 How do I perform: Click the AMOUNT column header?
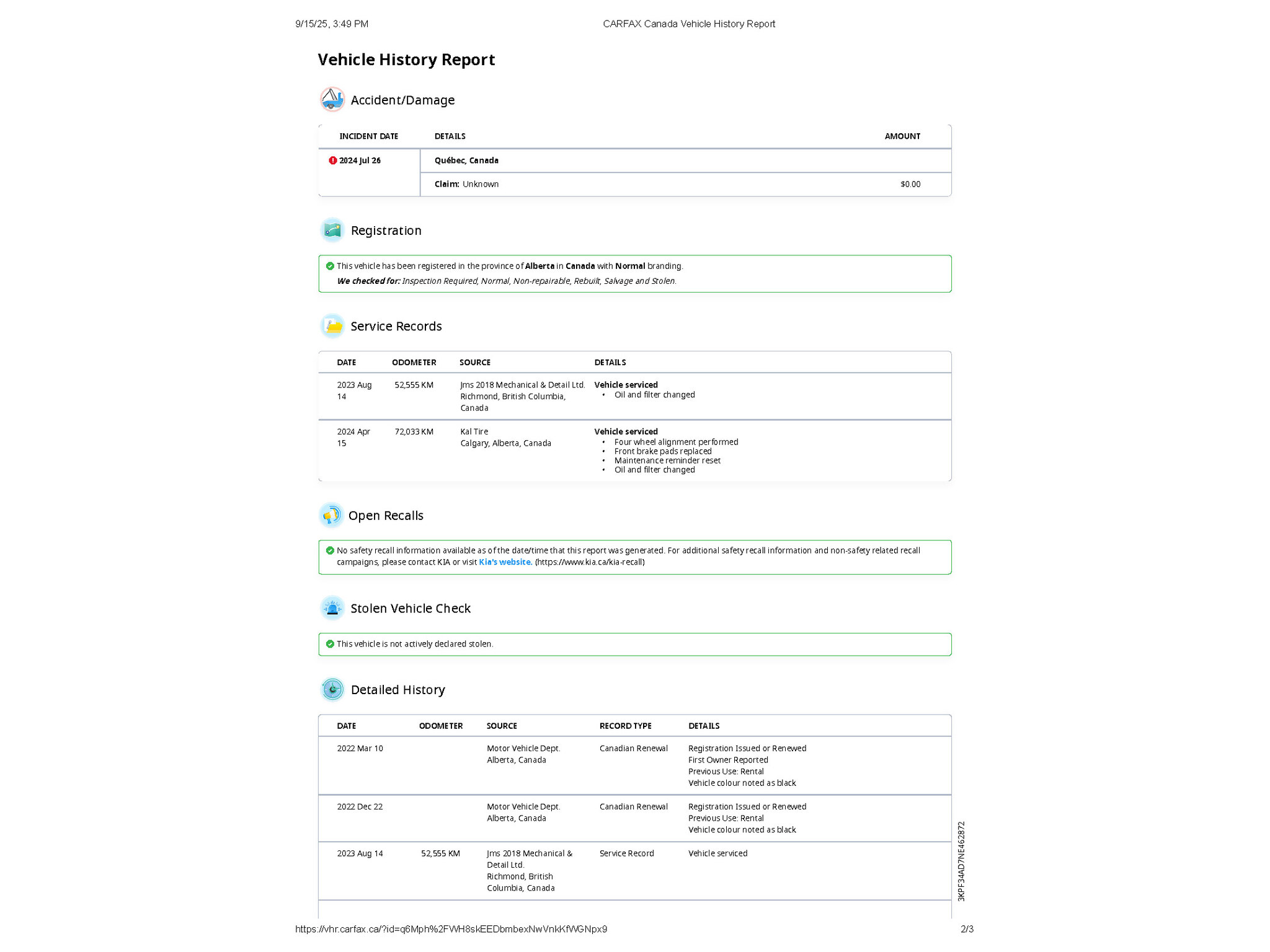[902, 136]
